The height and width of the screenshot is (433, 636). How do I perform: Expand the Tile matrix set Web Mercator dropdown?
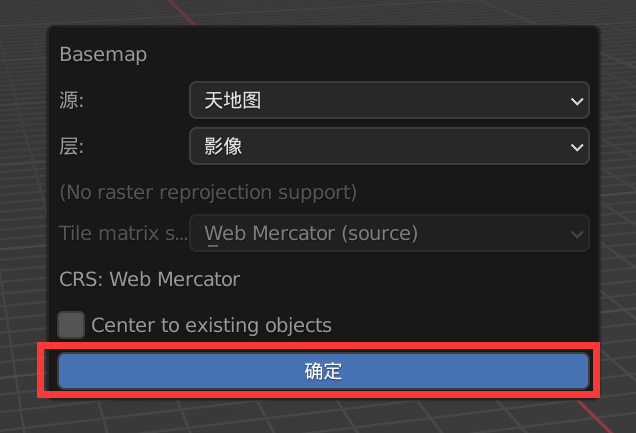pyautogui.click(x=389, y=233)
